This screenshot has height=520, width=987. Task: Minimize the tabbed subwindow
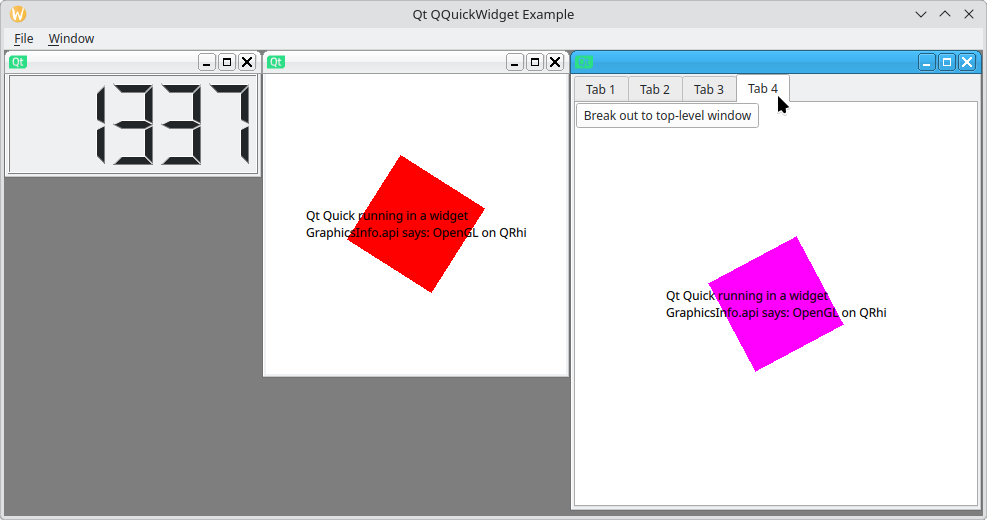[927, 62]
